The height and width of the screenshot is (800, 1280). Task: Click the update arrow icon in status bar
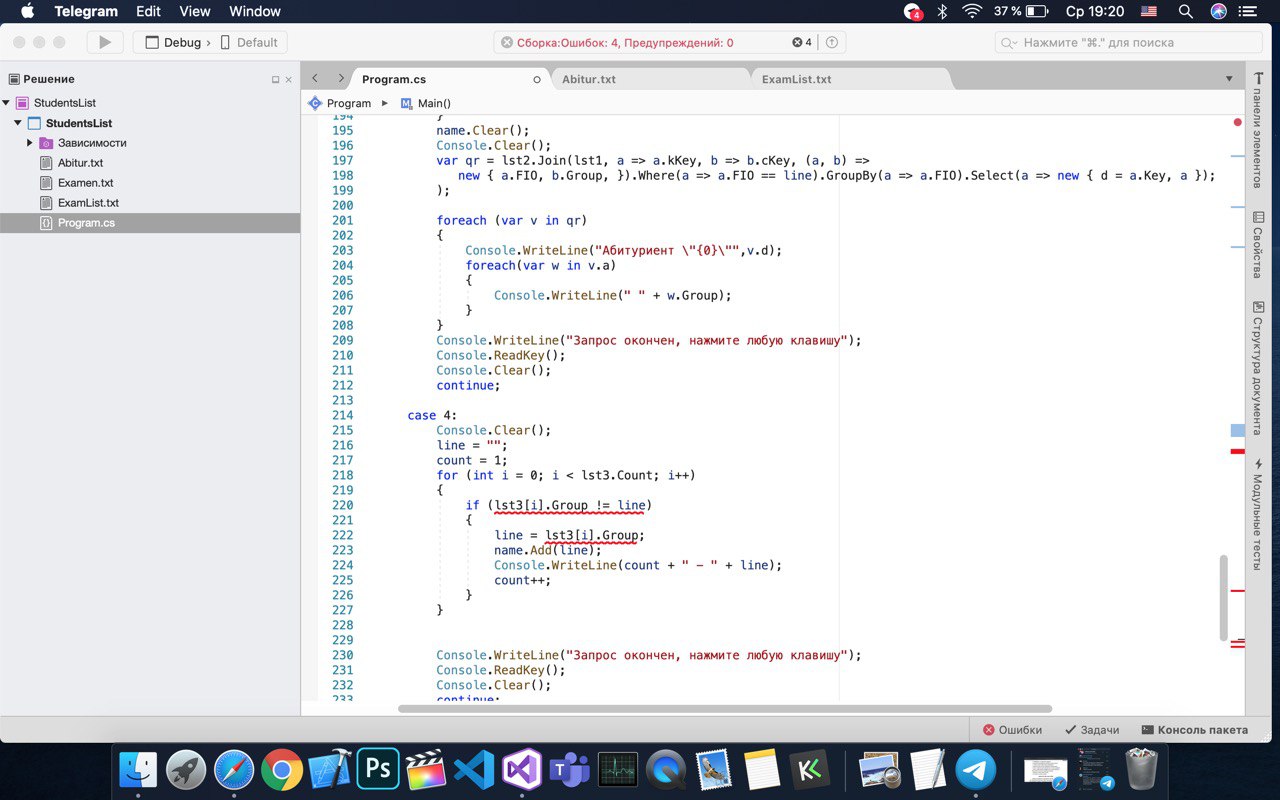point(831,43)
